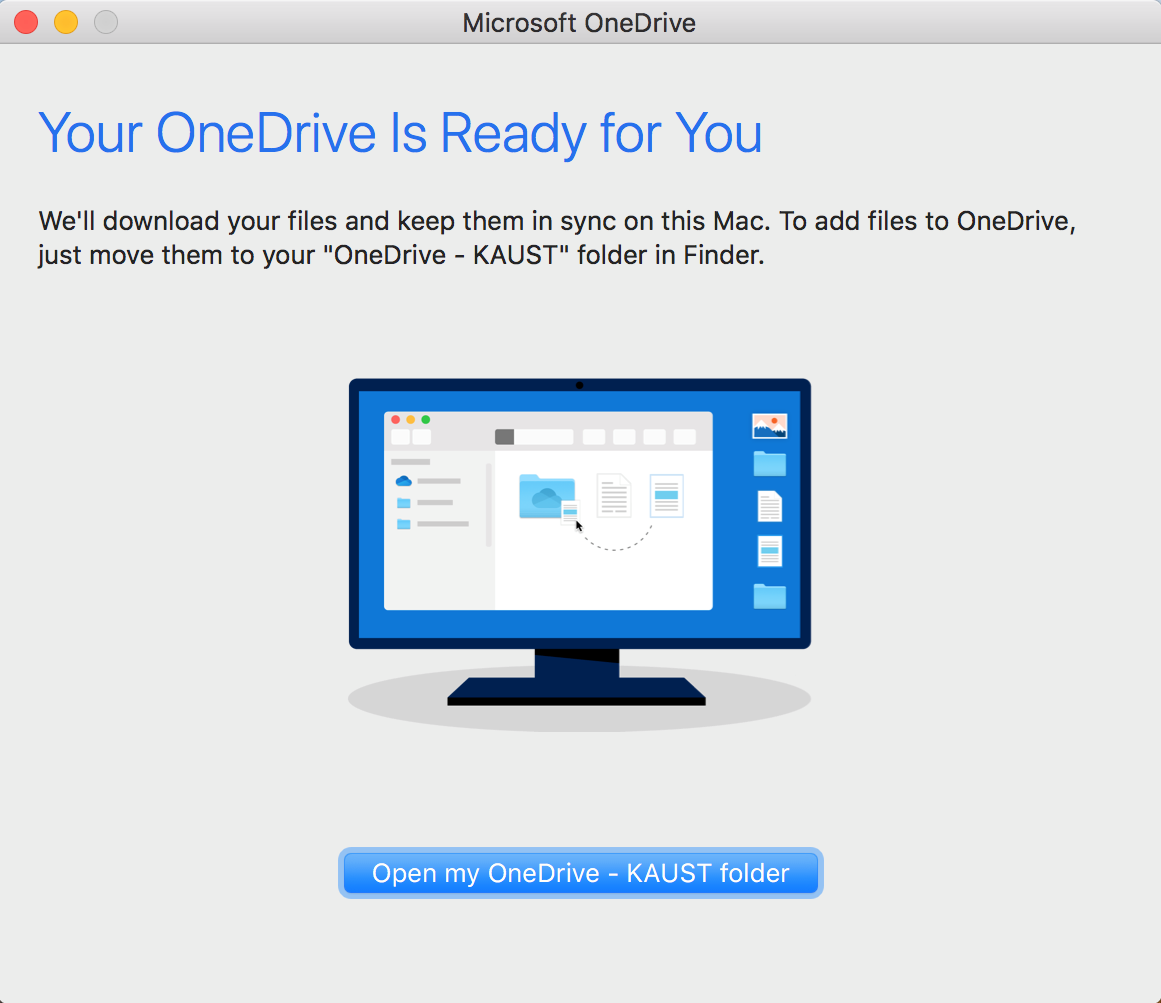Click the photo thumbnail icon on the illustrated desktop
Viewport: 1161px width, 1003px height.
pyautogui.click(x=769, y=425)
